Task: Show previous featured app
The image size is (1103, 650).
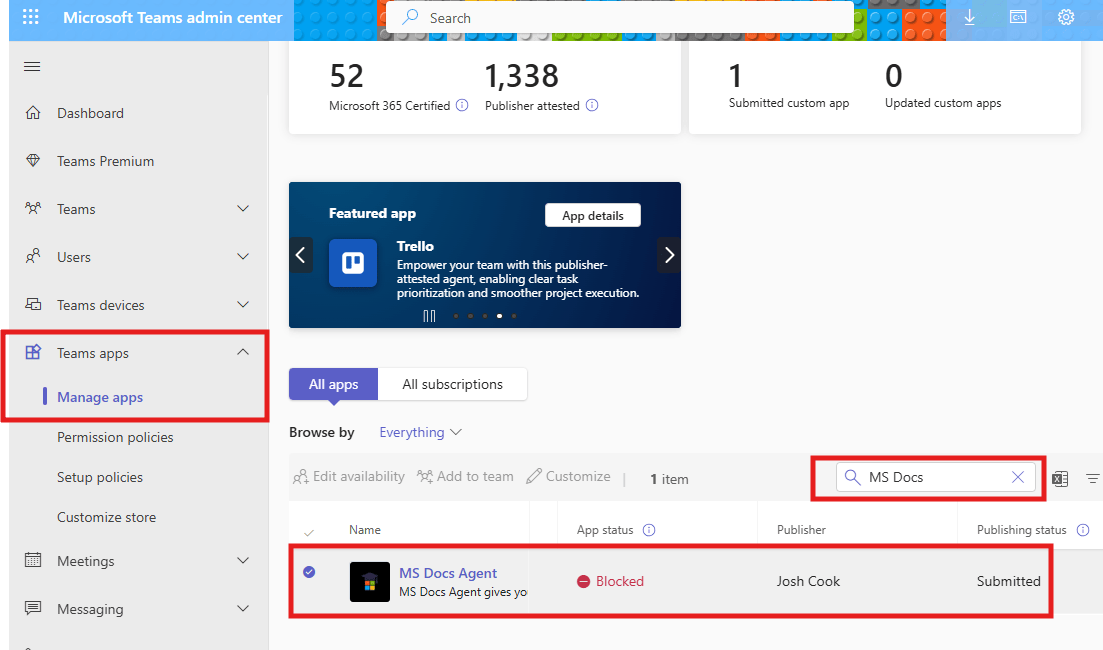Action: click(x=300, y=255)
